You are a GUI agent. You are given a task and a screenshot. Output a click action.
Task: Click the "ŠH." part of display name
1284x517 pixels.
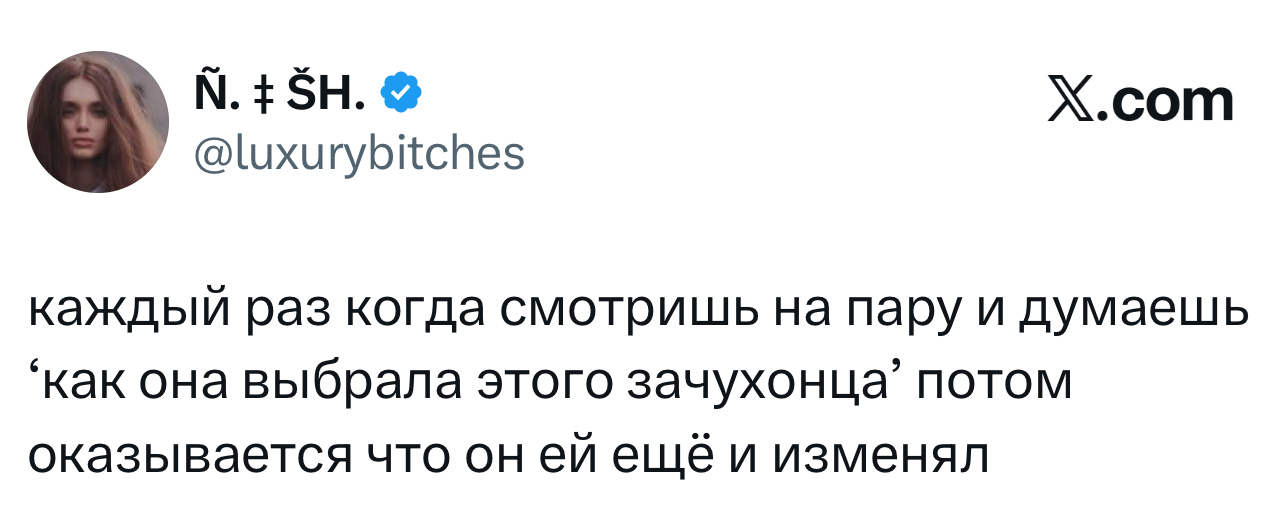pos(324,96)
